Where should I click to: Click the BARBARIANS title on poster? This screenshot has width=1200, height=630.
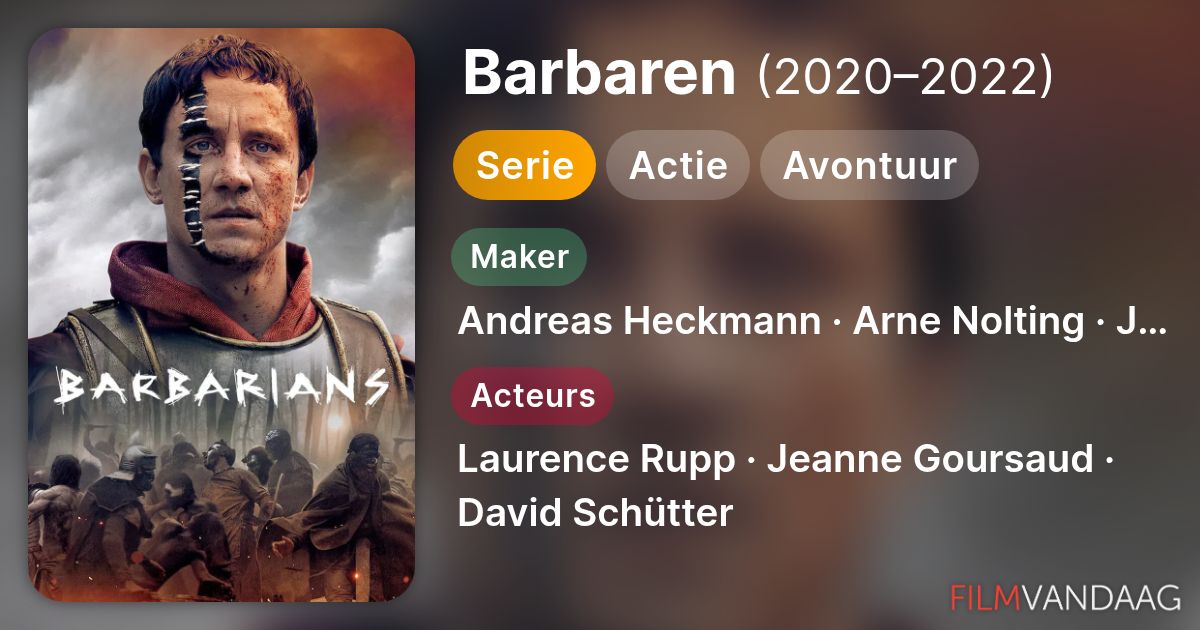[221, 385]
